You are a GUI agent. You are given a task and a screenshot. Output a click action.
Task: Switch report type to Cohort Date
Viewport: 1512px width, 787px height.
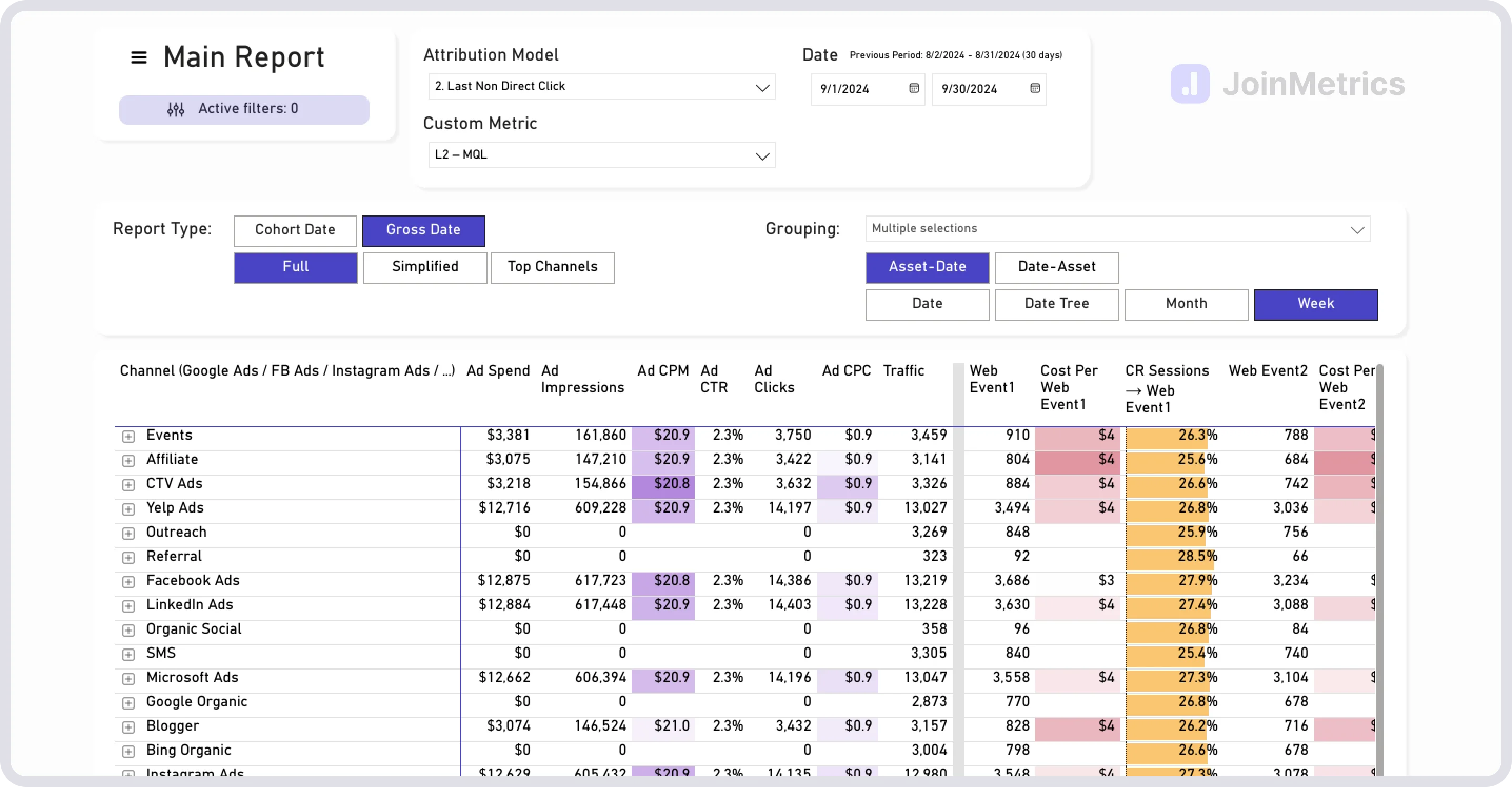coord(295,230)
